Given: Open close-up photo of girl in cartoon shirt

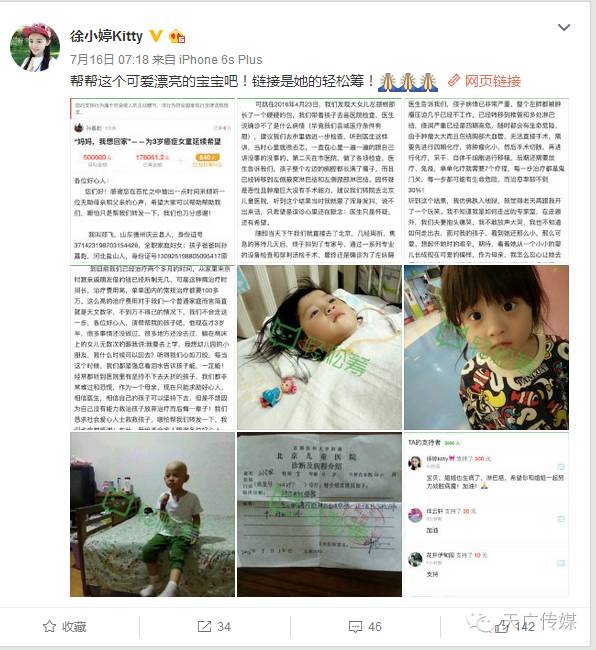Looking at the screenshot, I should tap(486, 347).
